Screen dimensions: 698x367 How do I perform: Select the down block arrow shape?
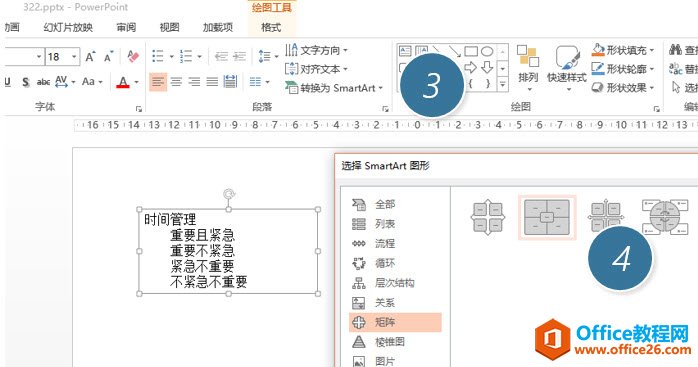tap(487, 67)
